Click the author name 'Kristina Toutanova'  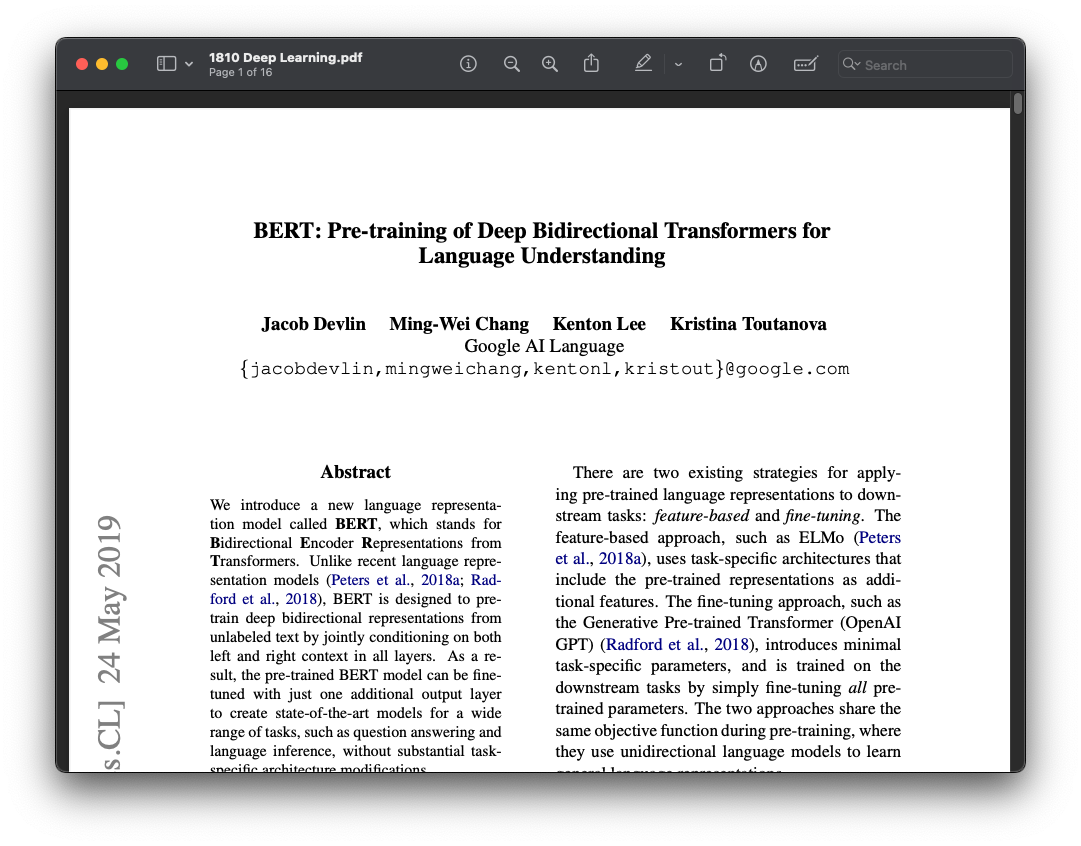pos(748,324)
